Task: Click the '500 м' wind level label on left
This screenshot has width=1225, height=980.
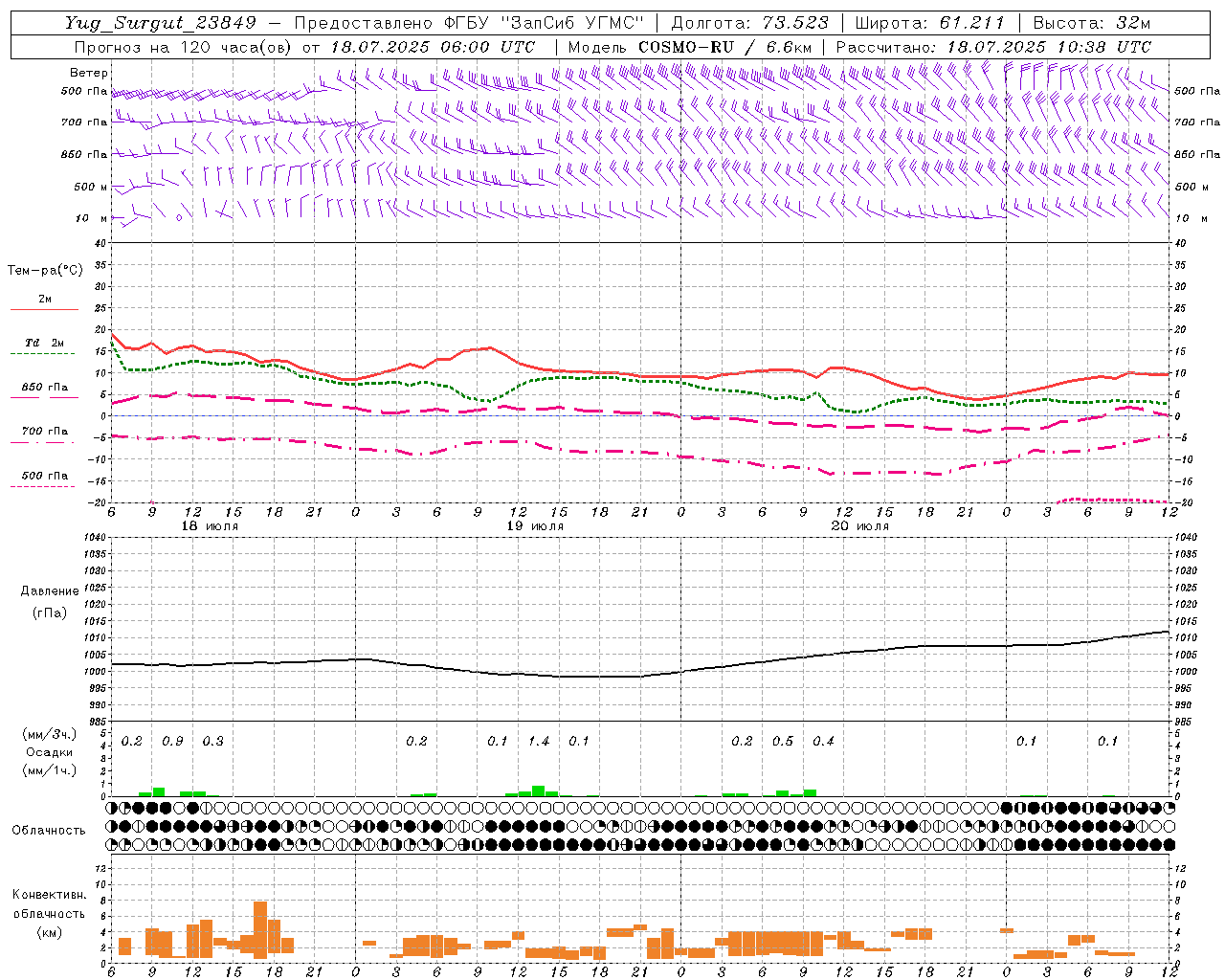Action: pos(91,187)
